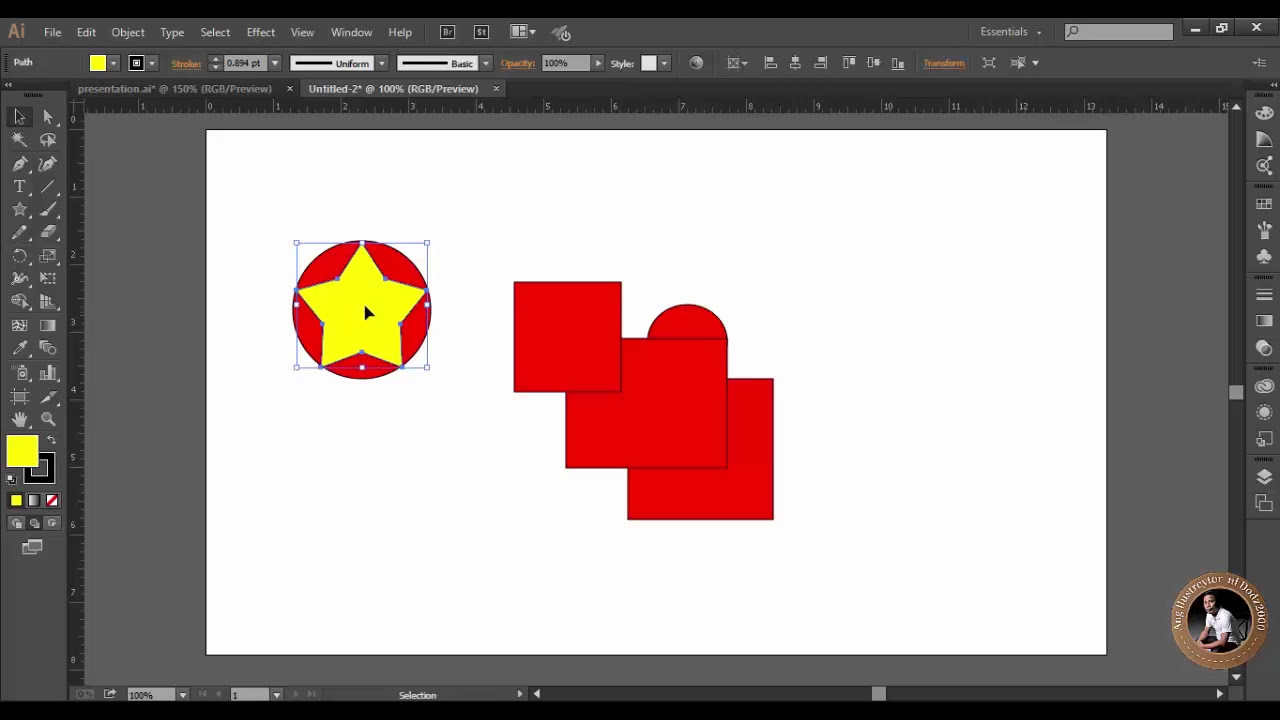Select the Scale tool
The width and height of the screenshot is (1280, 720).
(48, 256)
